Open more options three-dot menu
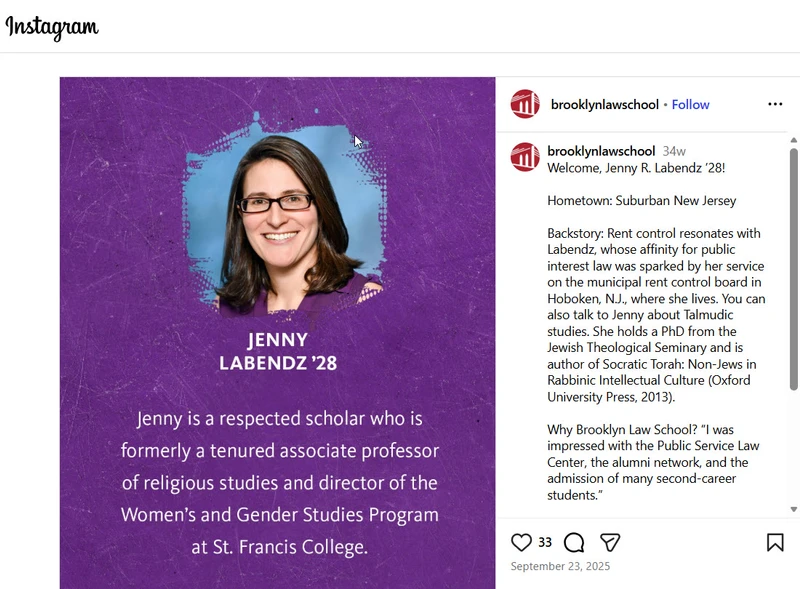The image size is (800, 589). pyautogui.click(x=775, y=104)
